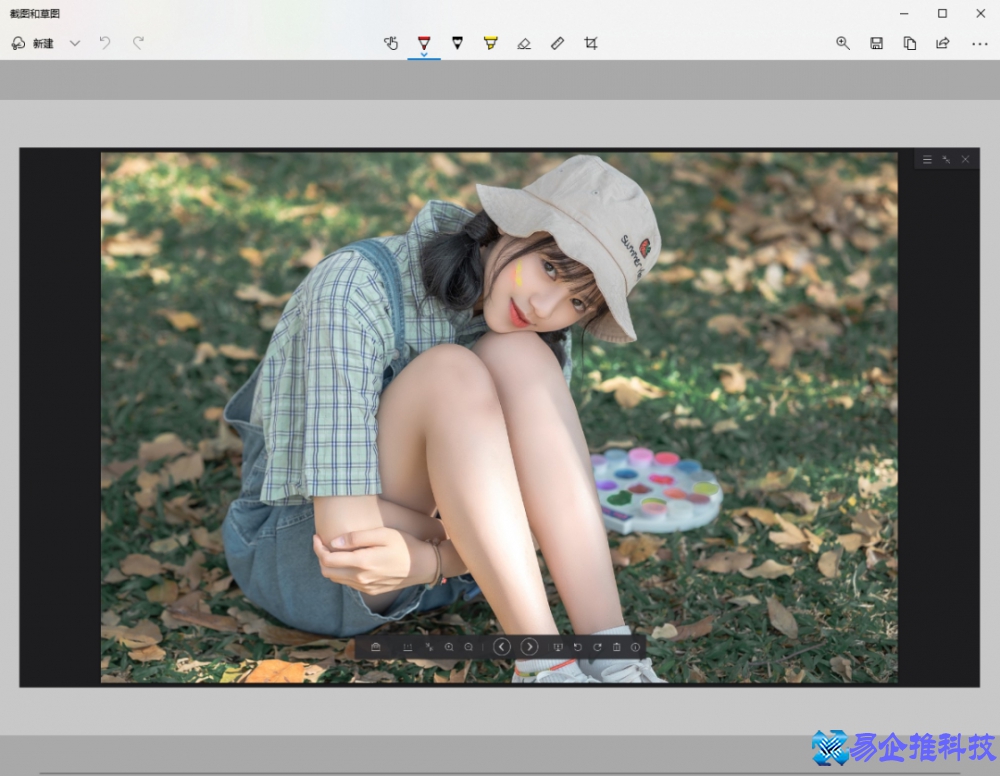
Task: Share the snip
Action: coord(943,43)
